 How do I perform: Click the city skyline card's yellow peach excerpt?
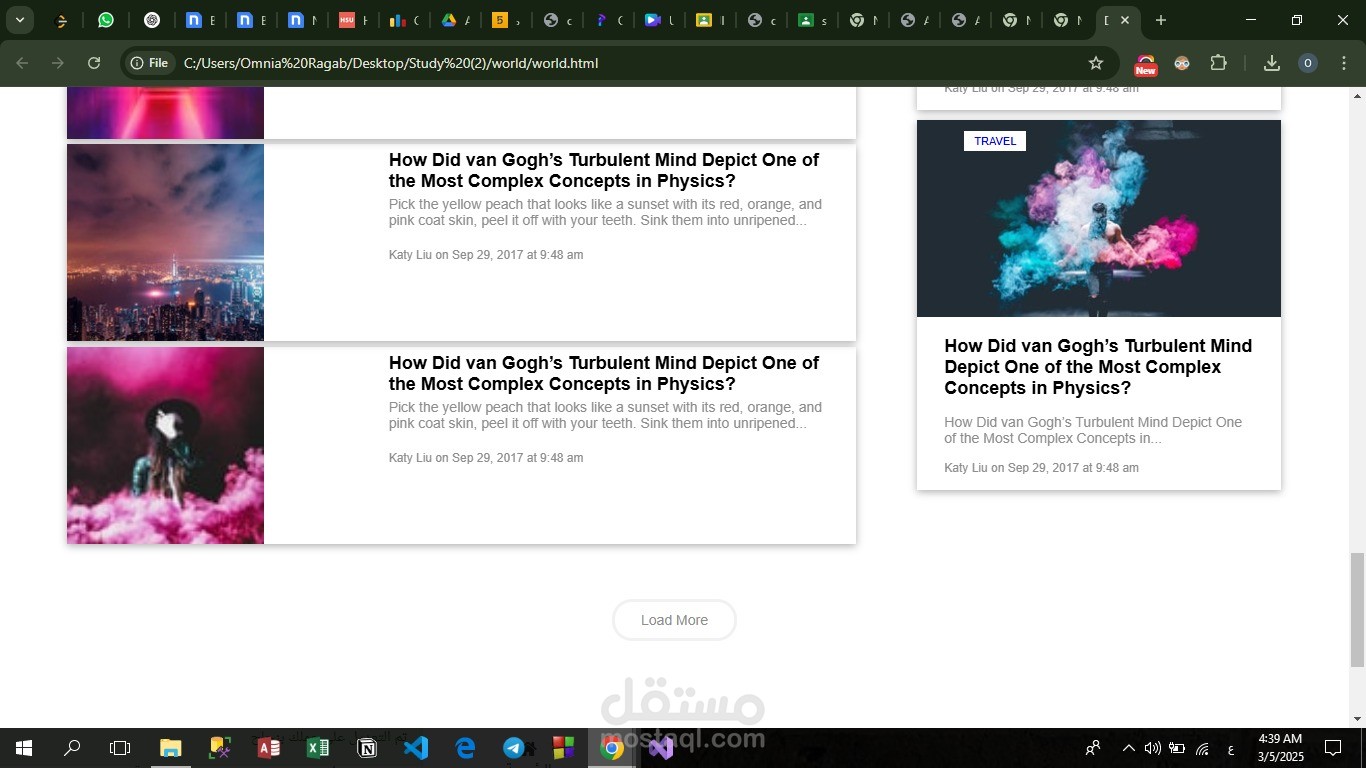click(605, 212)
